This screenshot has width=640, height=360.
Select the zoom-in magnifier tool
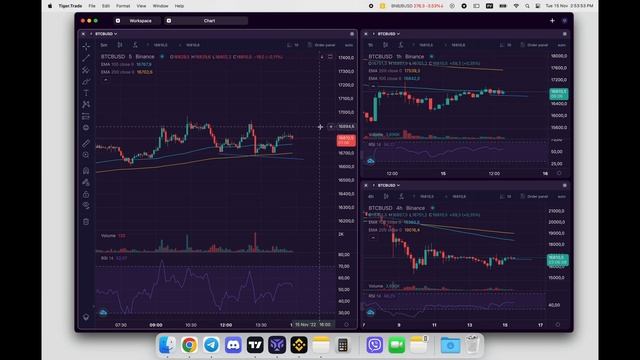click(x=86, y=155)
